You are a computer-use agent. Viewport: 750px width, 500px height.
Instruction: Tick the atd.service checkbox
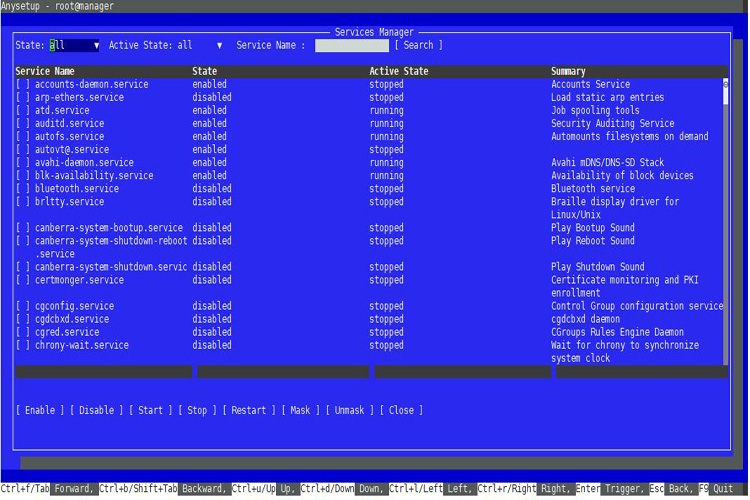click(x=22, y=110)
